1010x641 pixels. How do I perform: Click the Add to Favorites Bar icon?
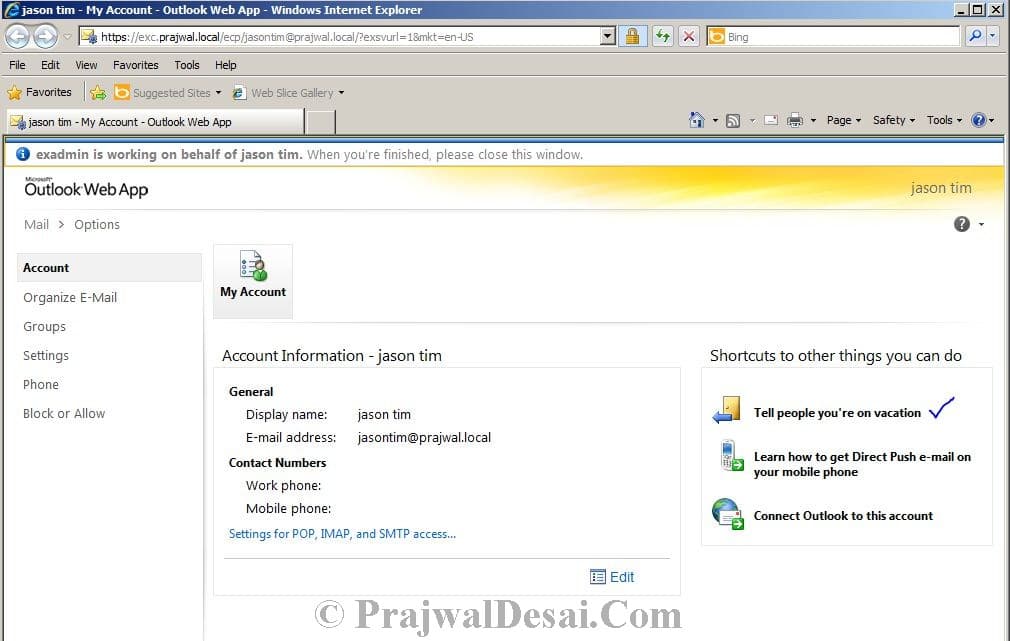click(98, 93)
